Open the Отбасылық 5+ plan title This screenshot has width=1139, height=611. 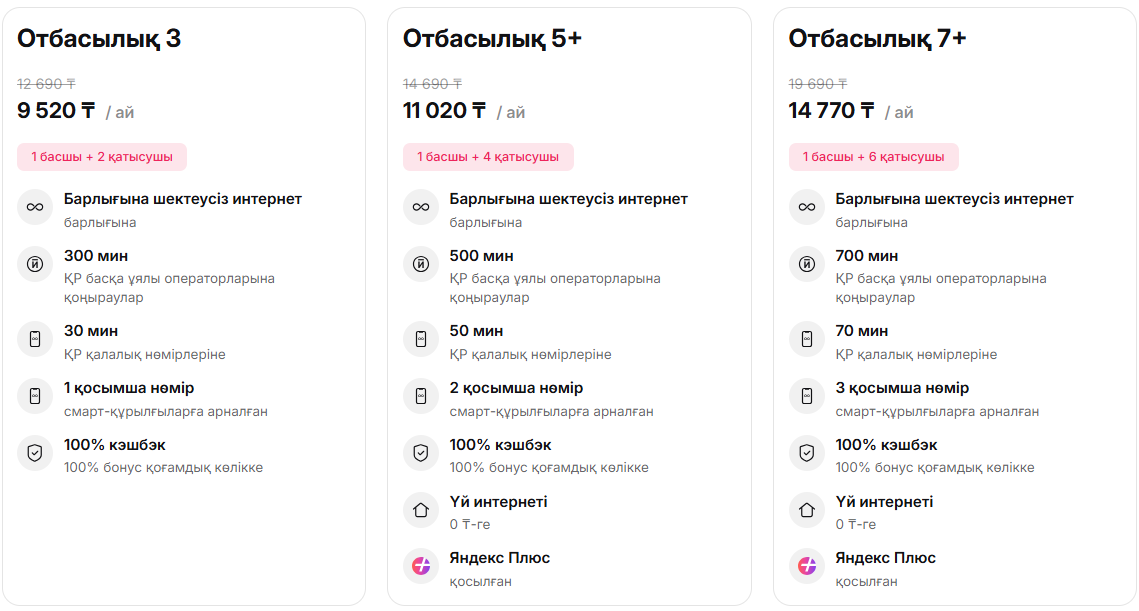492,39
